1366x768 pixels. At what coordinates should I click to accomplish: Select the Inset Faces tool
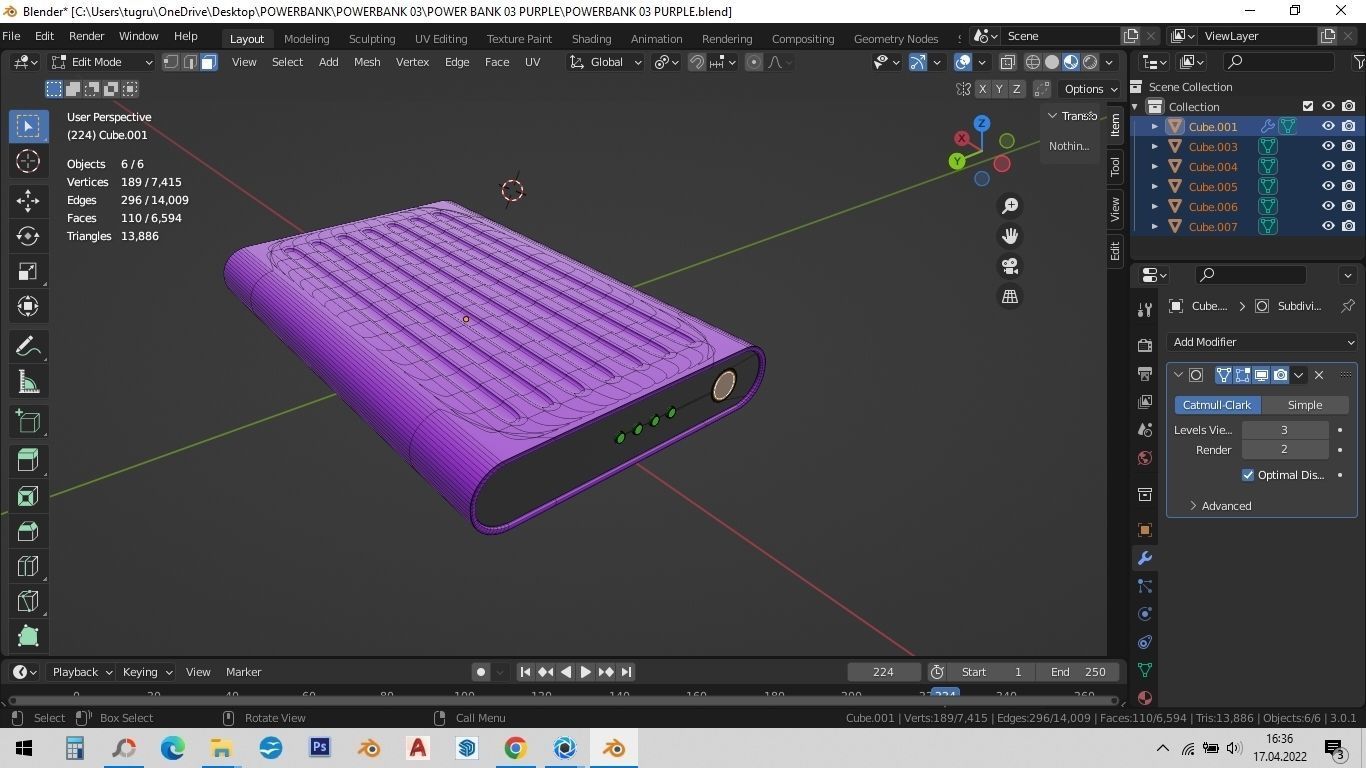pos(28,496)
